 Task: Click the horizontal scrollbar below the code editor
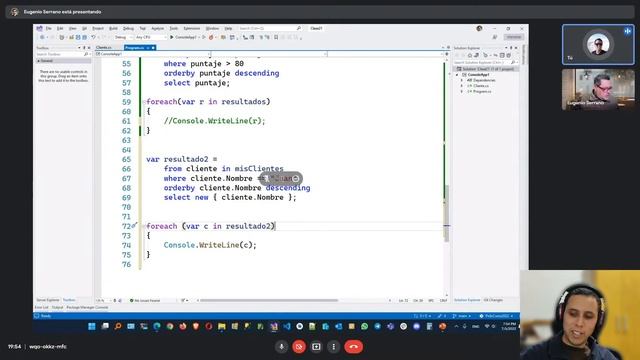pyautogui.click(x=269, y=300)
